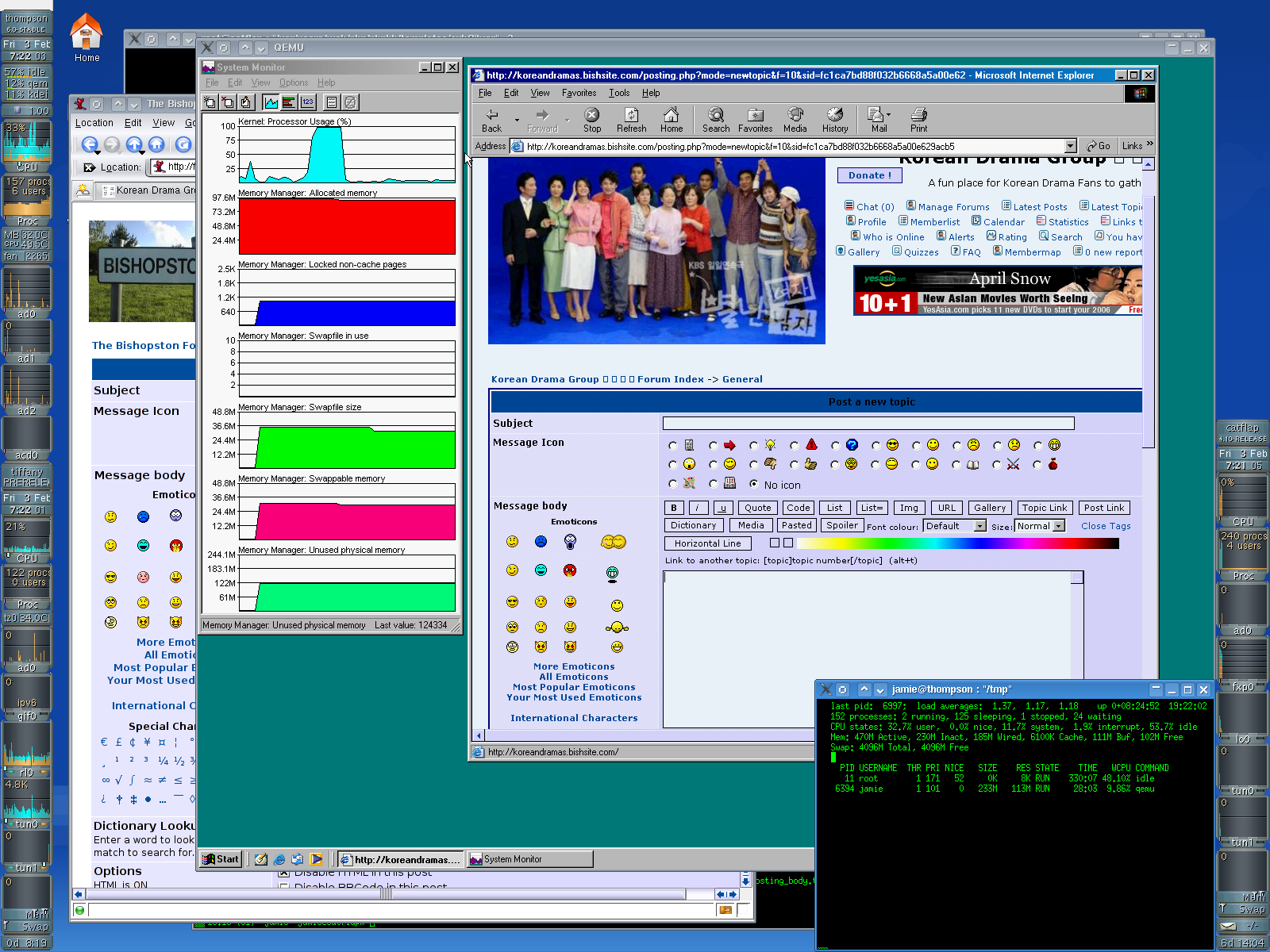Select the blue question mark icon radio

[835, 446]
